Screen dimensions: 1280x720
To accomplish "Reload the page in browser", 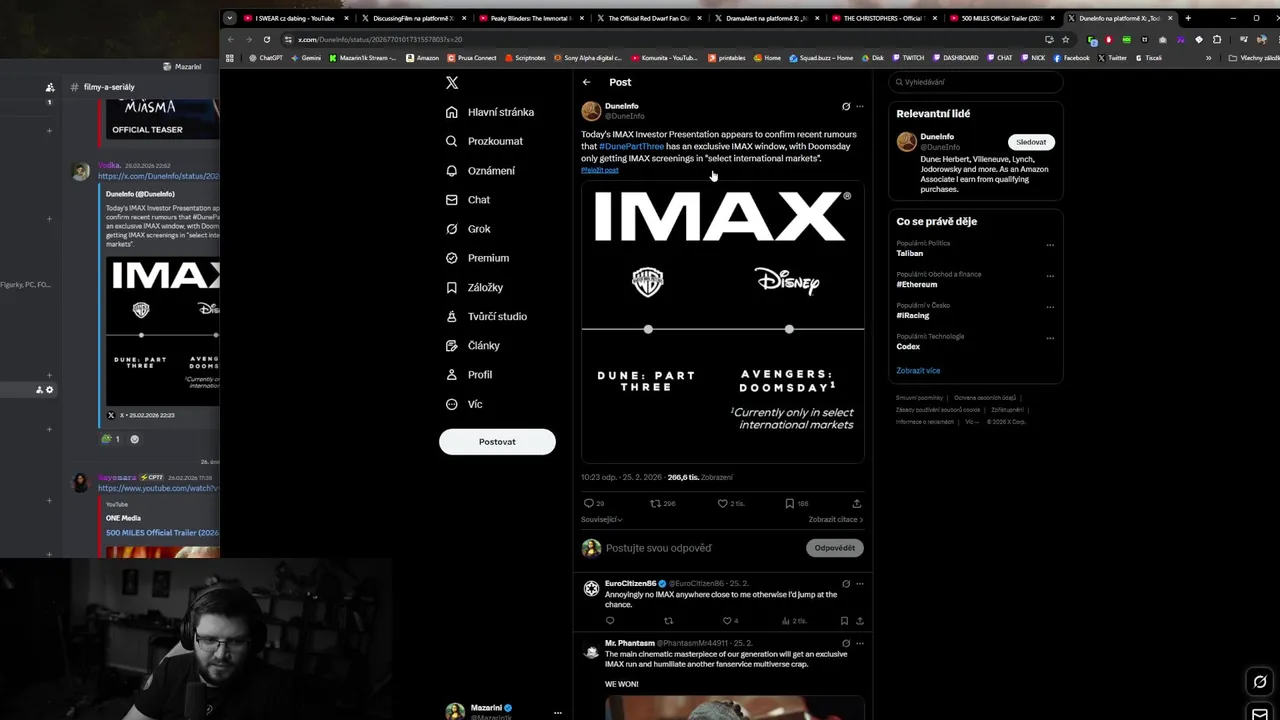I will (267, 40).
